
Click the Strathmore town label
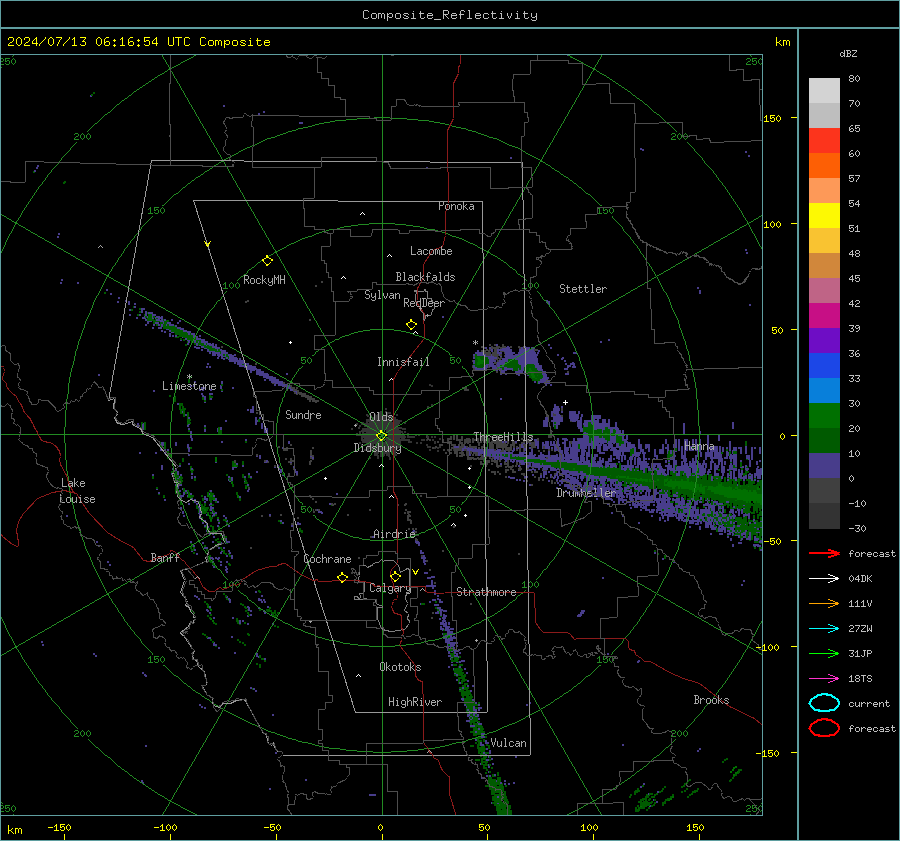coord(486,592)
